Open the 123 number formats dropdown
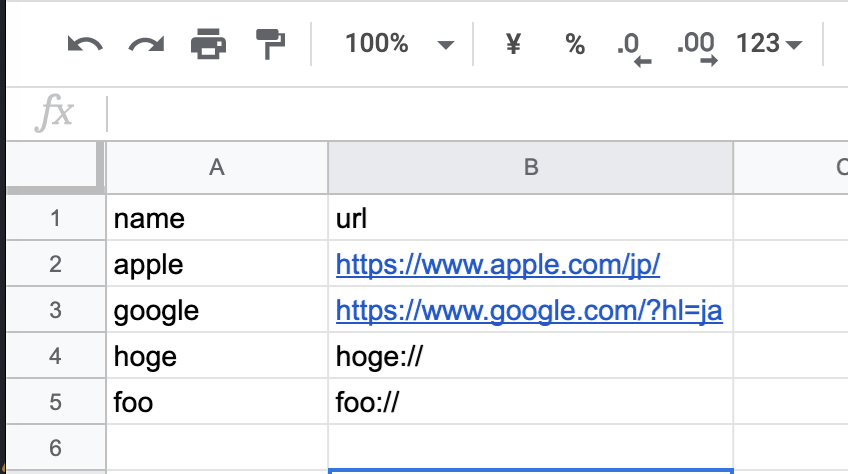Screen dimensions: 848x474 tap(768, 43)
